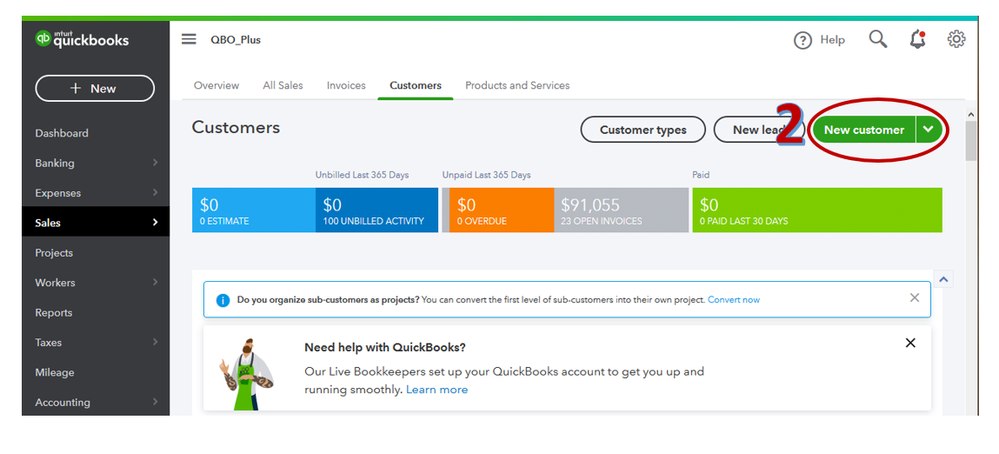Open the settings gear icon
The image size is (999, 454).
click(x=956, y=39)
